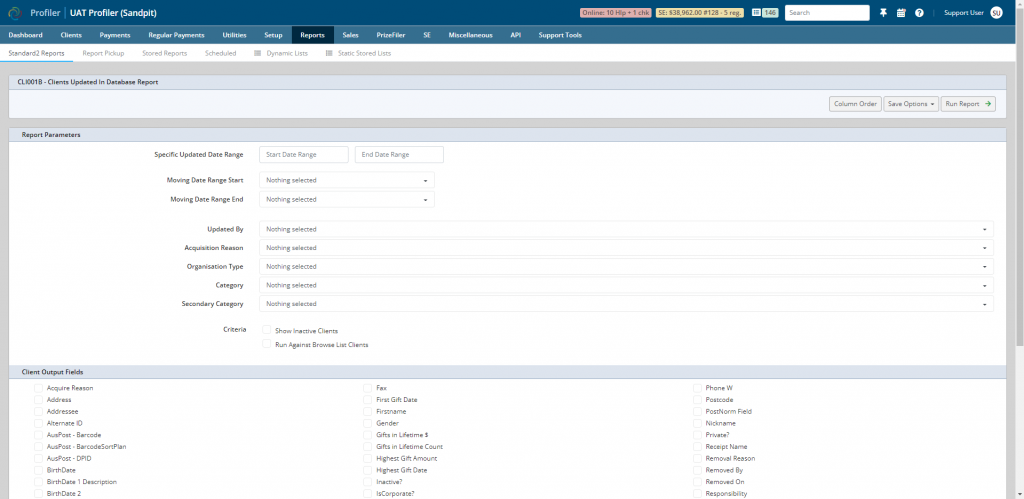The width and height of the screenshot is (1024, 499).
Task: Open the SE menu
Action: [427, 35]
